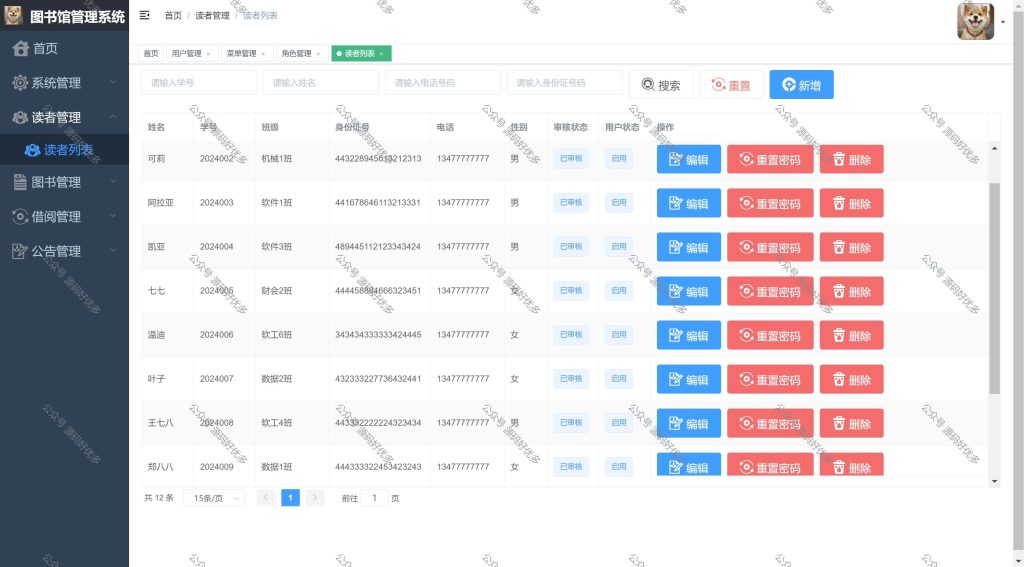Edit the reader 七七 row
Viewport: 1024px width, 567px height.
point(689,291)
